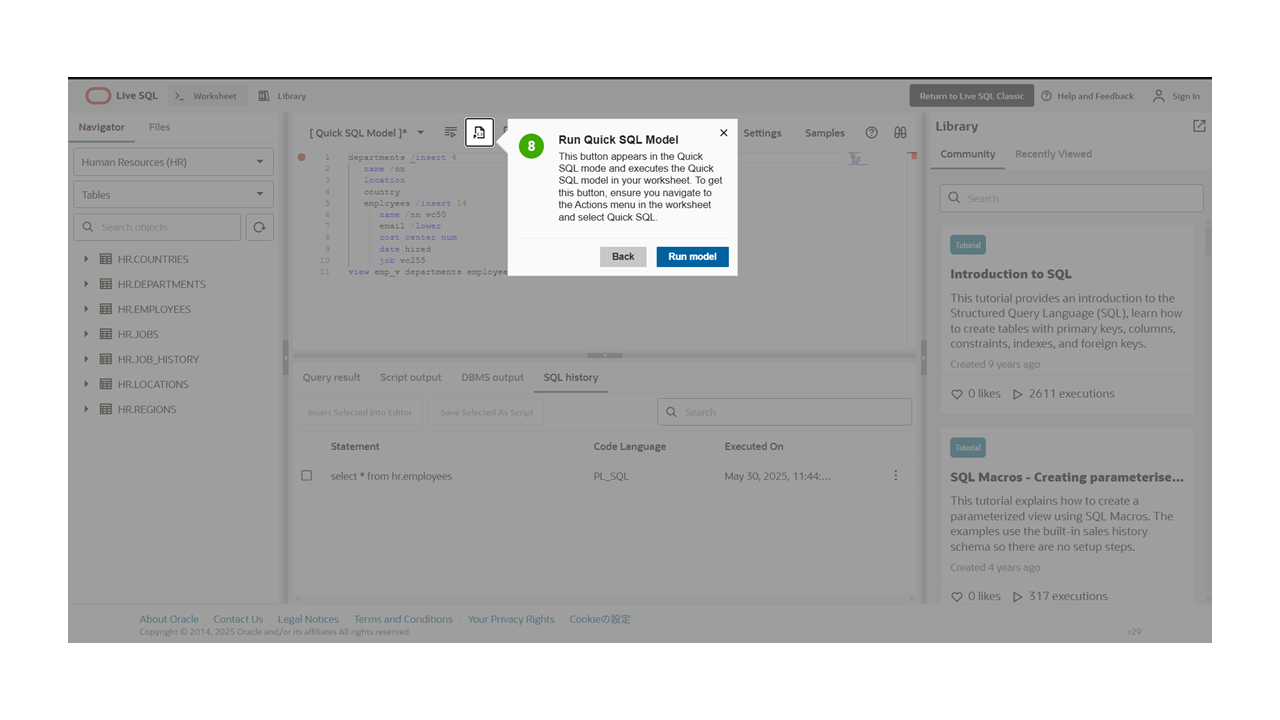The height and width of the screenshot is (720, 1280).
Task: Open the row actions menu for the executed statement
Action: pyautogui.click(x=896, y=475)
